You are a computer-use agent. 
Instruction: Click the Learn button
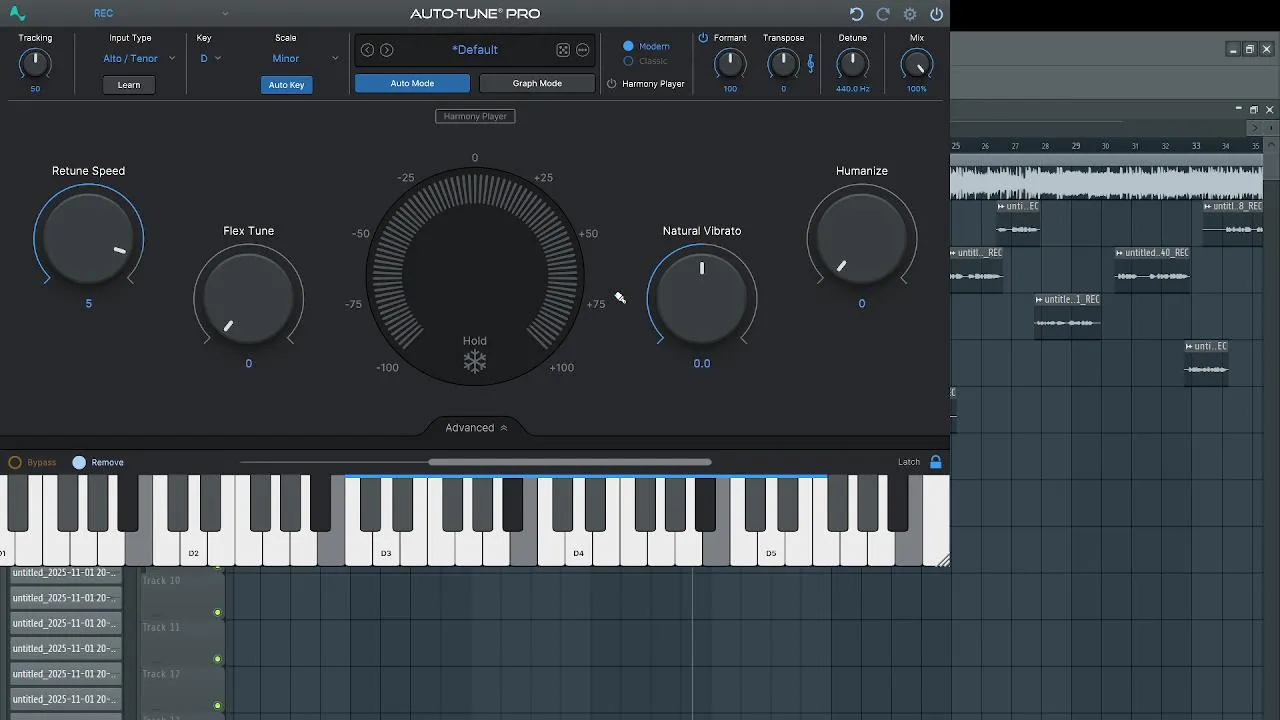pos(129,85)
